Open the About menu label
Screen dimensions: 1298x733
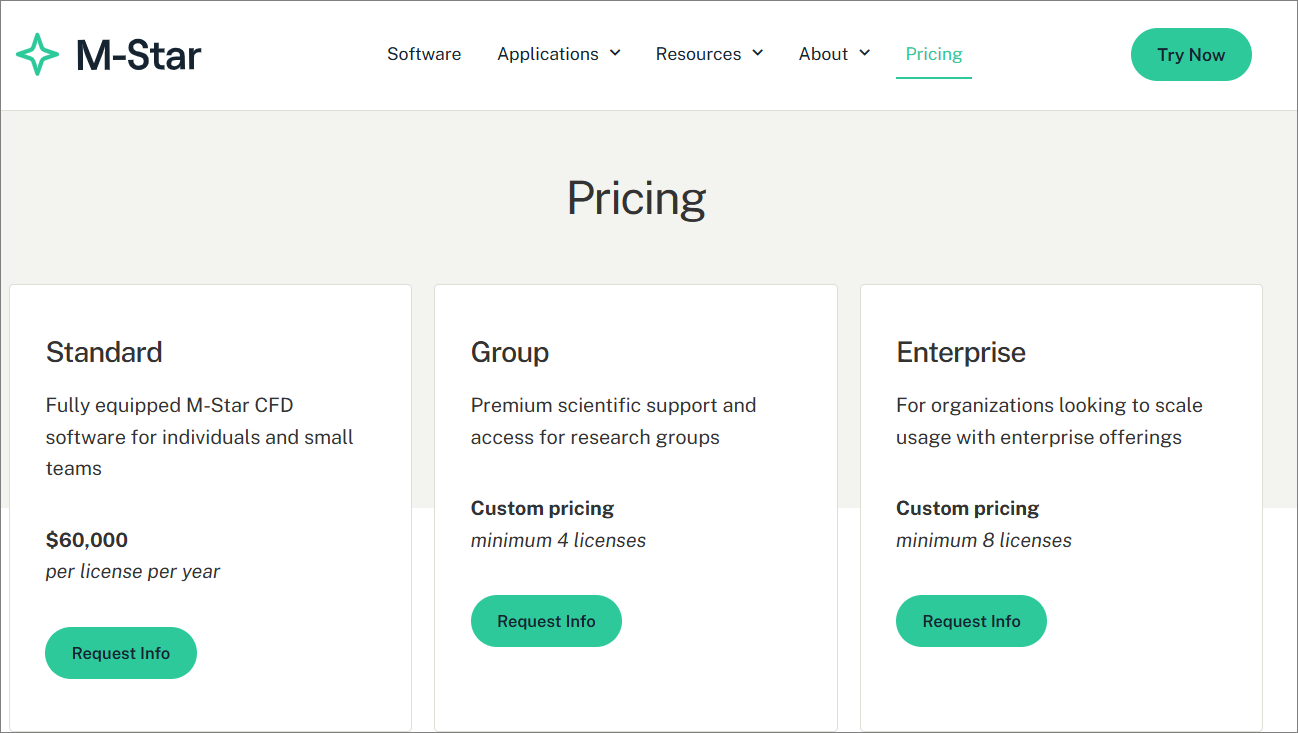click(823, 54)
